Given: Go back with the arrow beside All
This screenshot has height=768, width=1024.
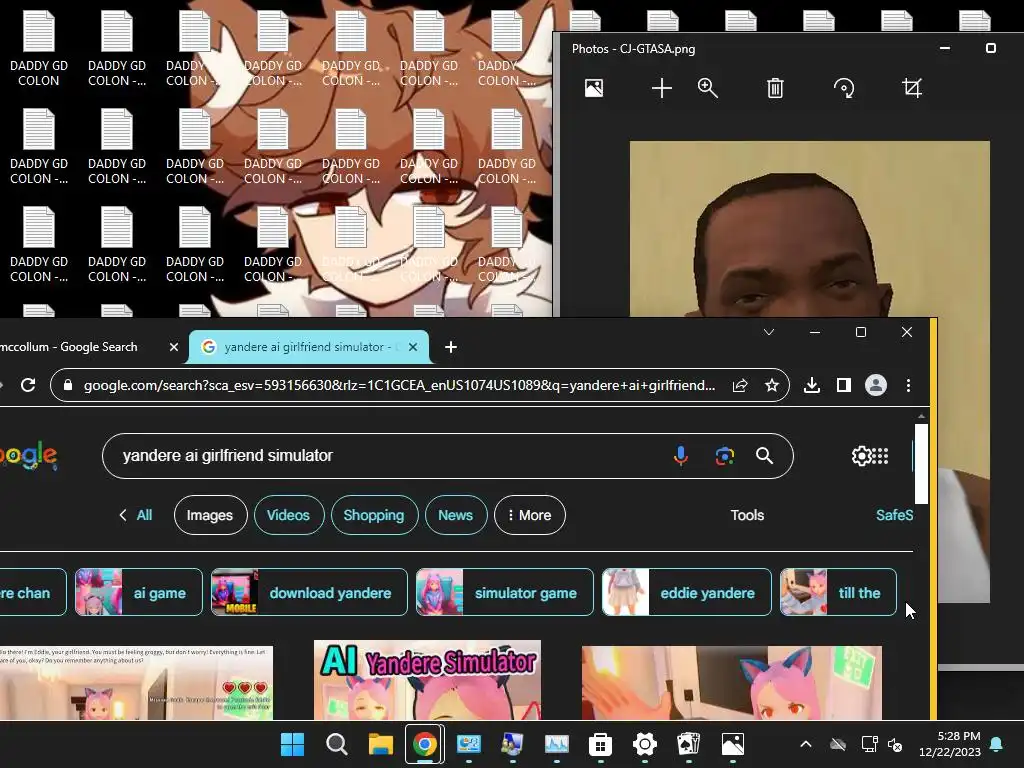Looking at the screenshot, I should [123, 515].
